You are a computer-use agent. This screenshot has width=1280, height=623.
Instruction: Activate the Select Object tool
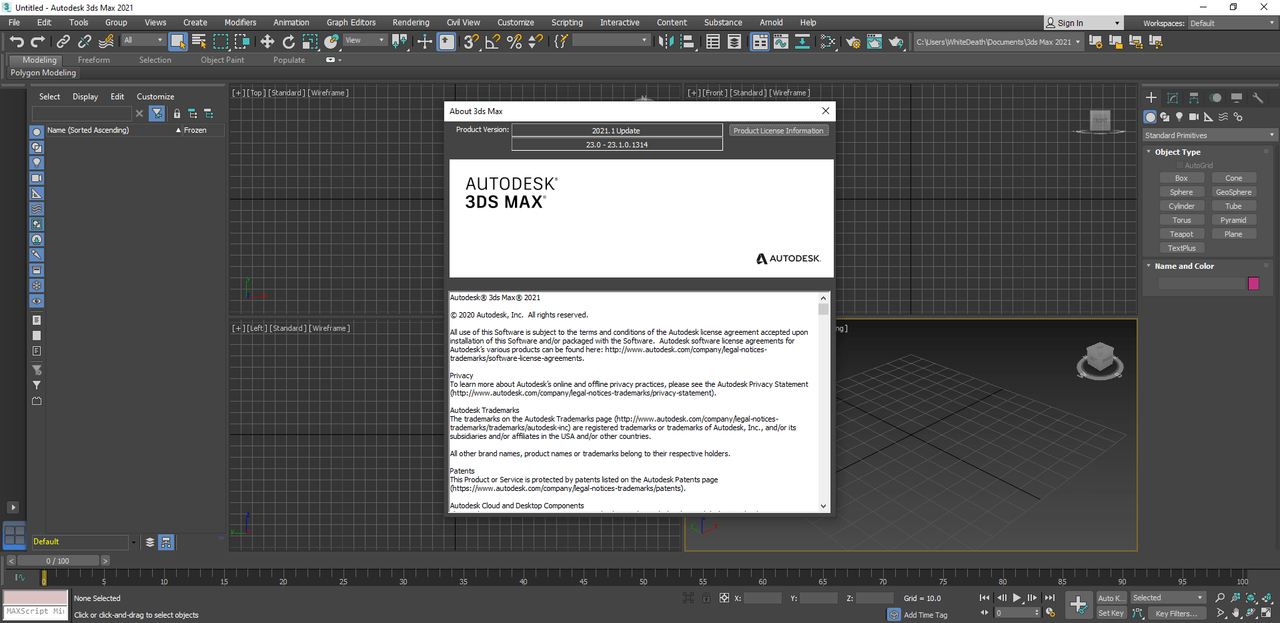point(178,41)
